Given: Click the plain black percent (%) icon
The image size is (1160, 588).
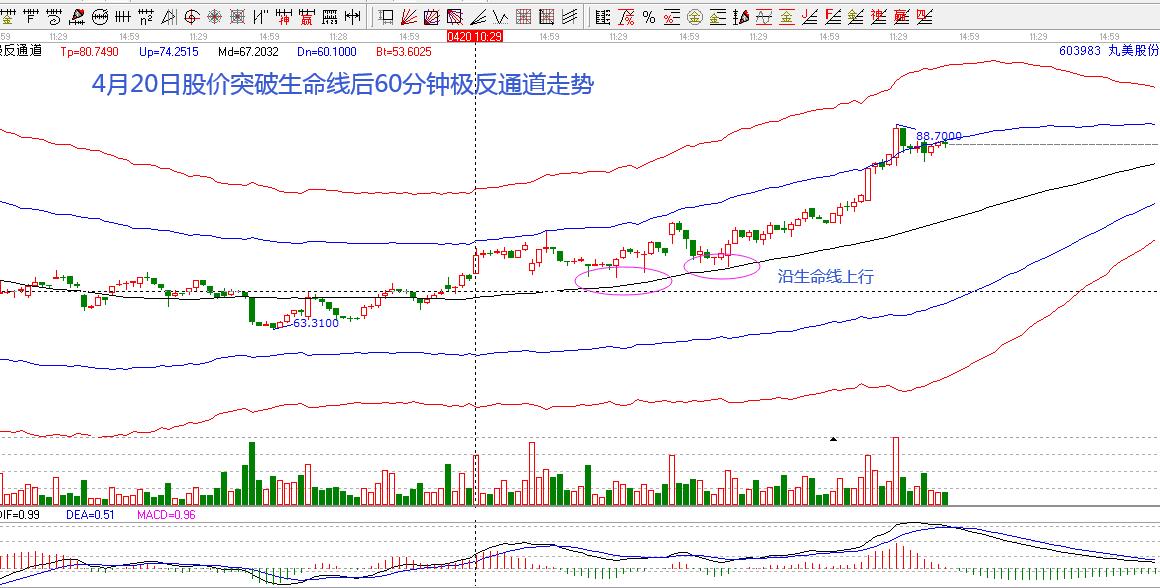Looking at the screenshot, I should [649, 16].
